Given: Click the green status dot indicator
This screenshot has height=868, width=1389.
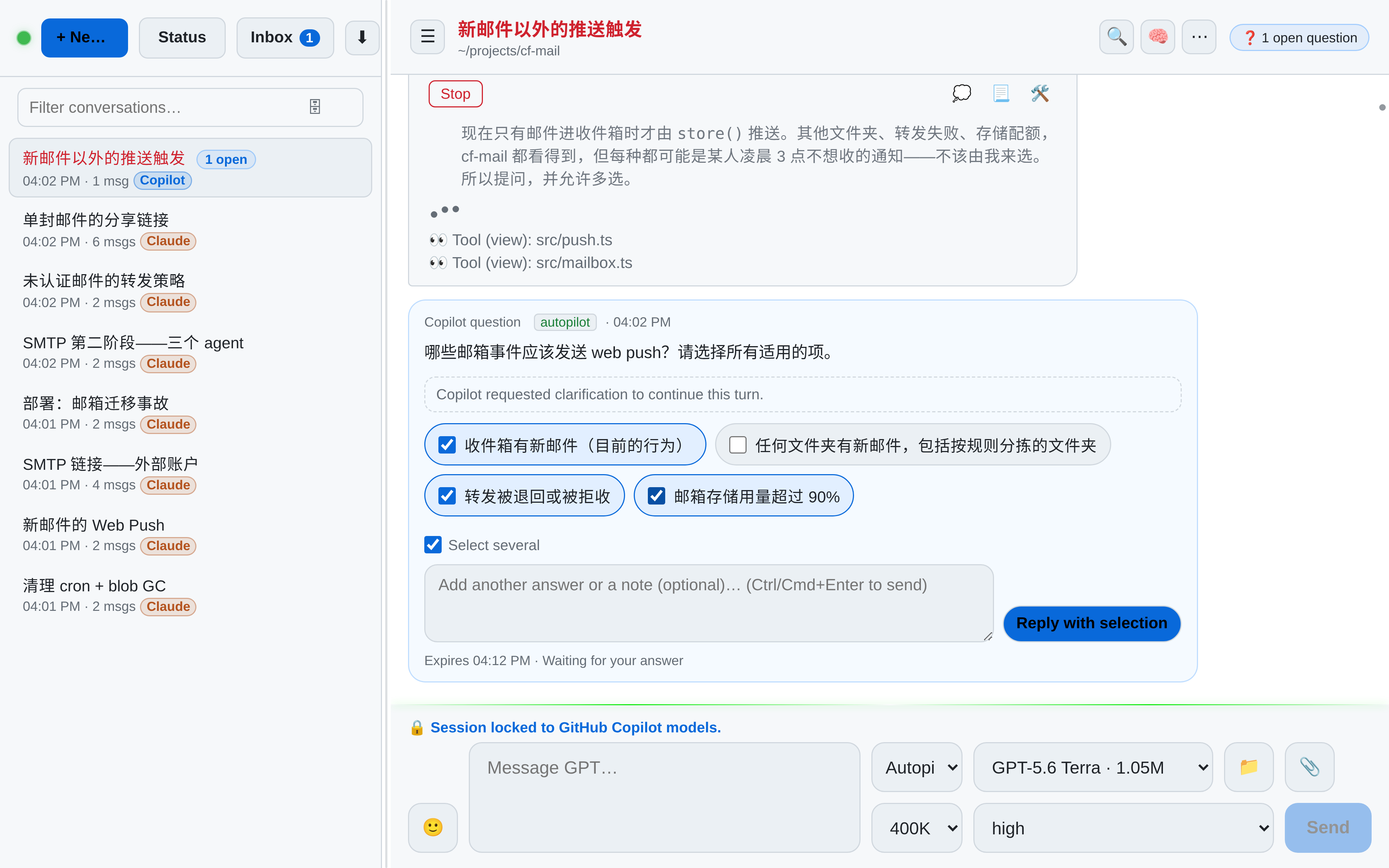Looking at the screenshot, I should click(x=24, y=38).
